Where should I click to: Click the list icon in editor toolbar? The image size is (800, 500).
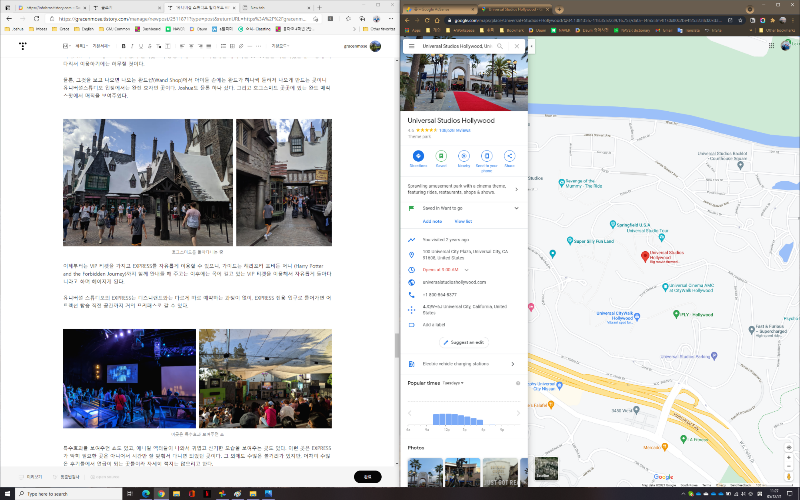tap(223, 46)
